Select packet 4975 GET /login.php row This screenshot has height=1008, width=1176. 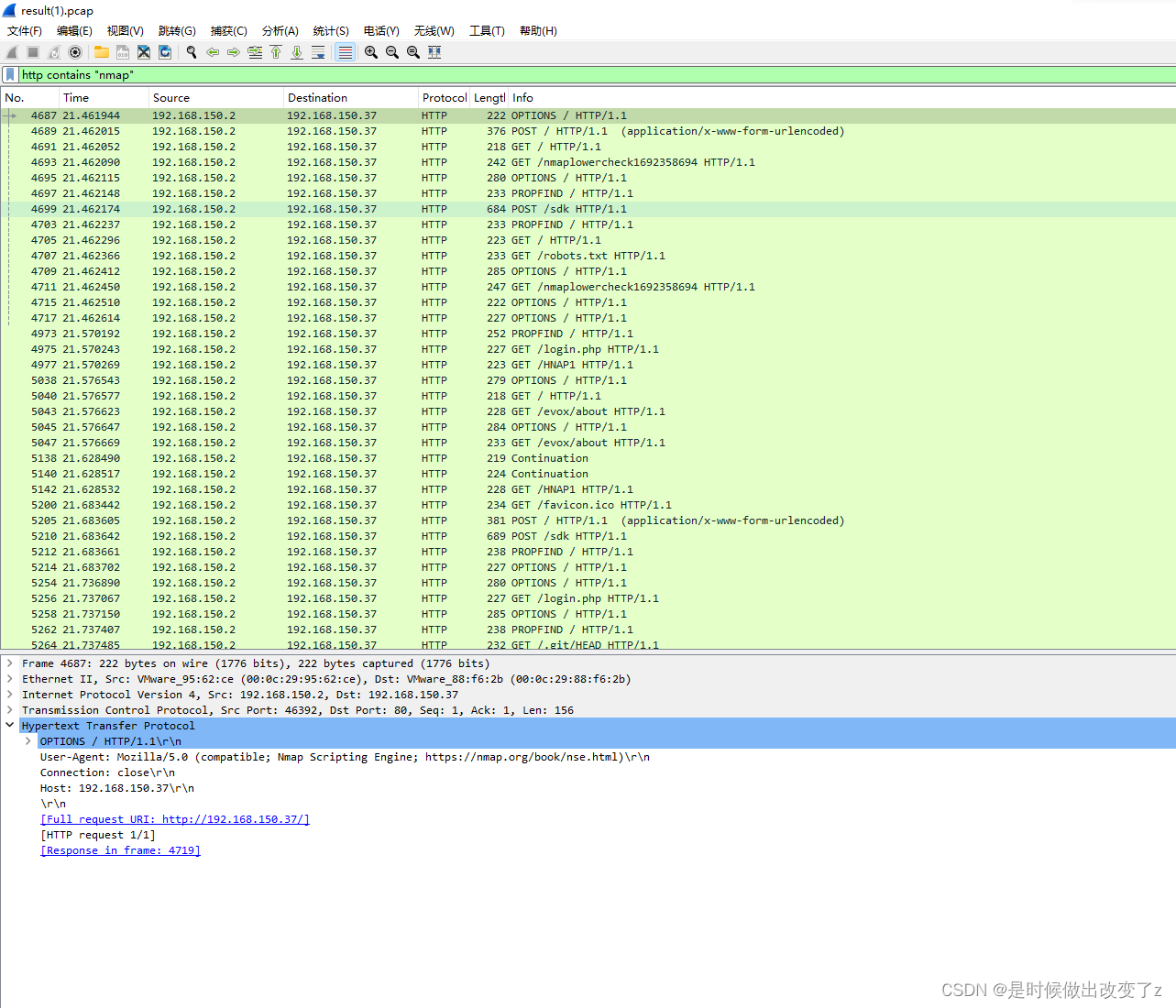[588, 349]
